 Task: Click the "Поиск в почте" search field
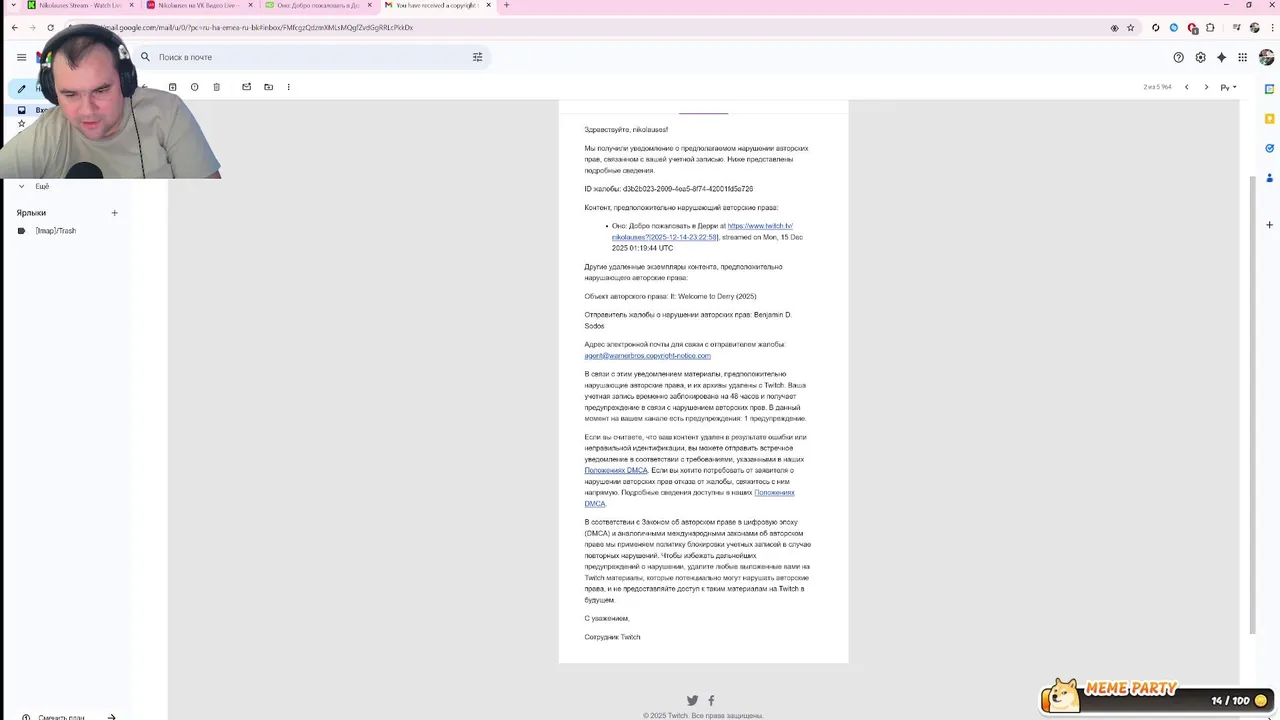coord(310,57)
